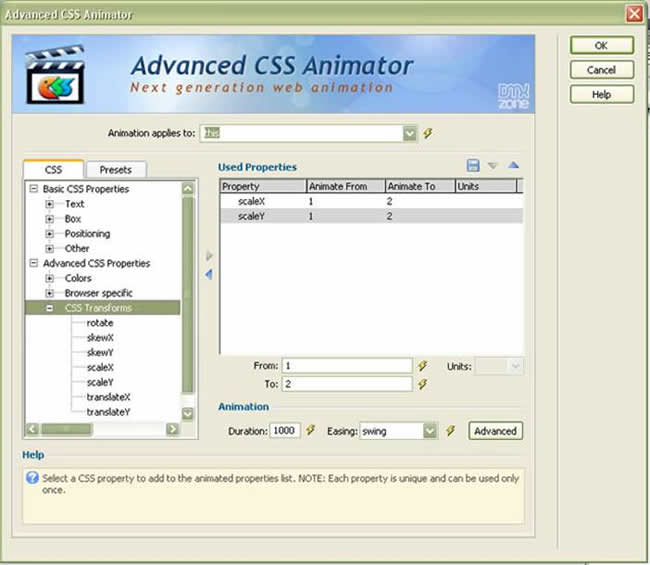The width and height of the screenshot is (650, 565).
Task: Select the scaleX row in Used Properties
Action: pos(371,201)
